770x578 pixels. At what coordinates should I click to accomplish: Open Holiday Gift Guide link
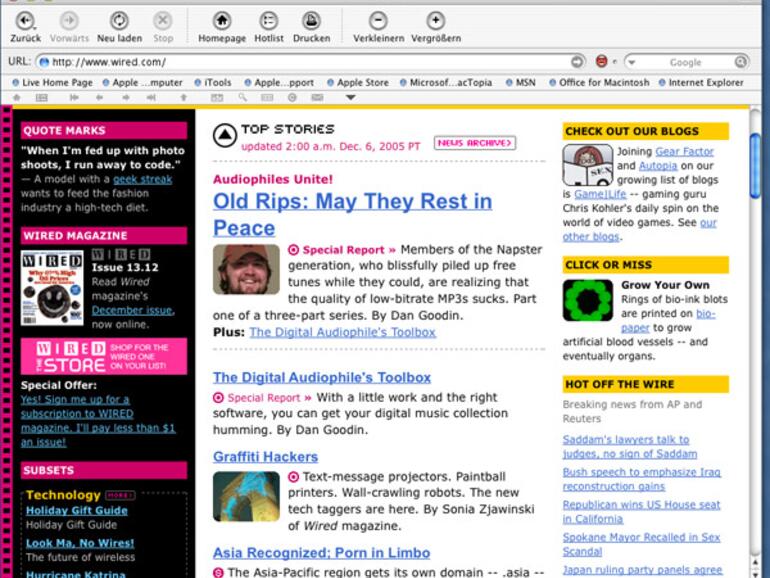click(77, 511)
